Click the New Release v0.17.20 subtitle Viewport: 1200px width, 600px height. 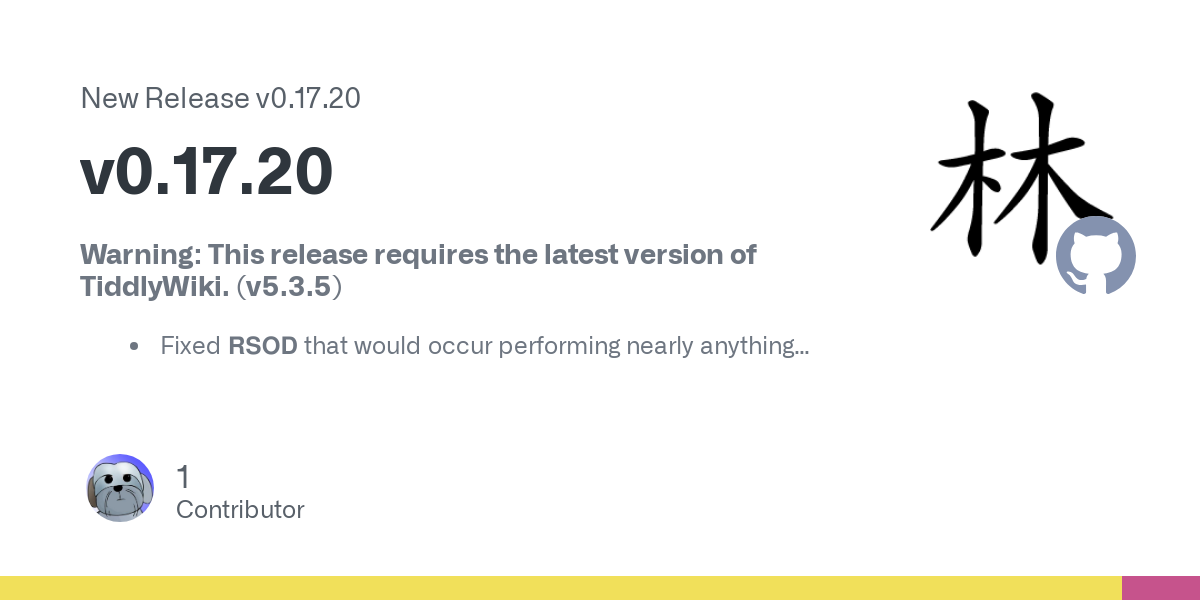pos(220,98)
